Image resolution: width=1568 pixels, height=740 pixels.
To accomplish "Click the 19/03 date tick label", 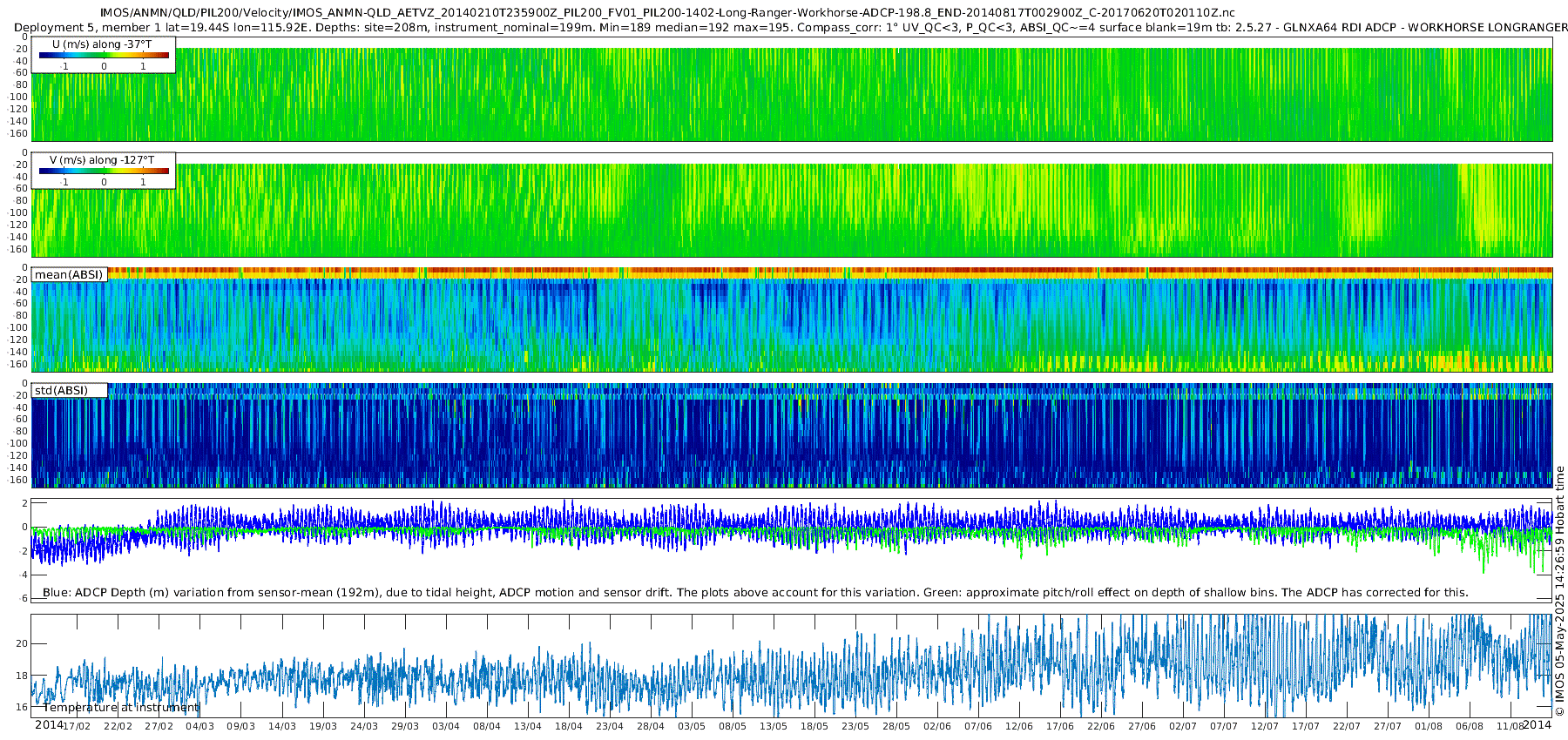I will point(323,726).
